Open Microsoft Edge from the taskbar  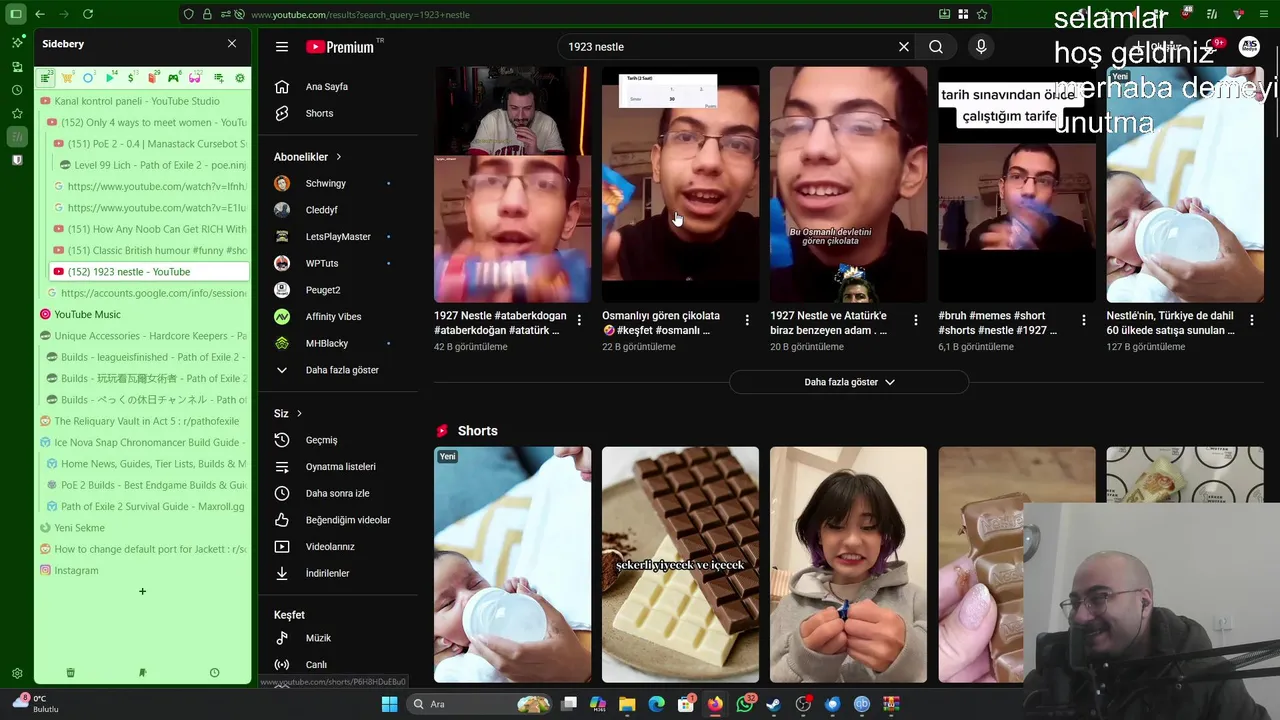(657, 704)
